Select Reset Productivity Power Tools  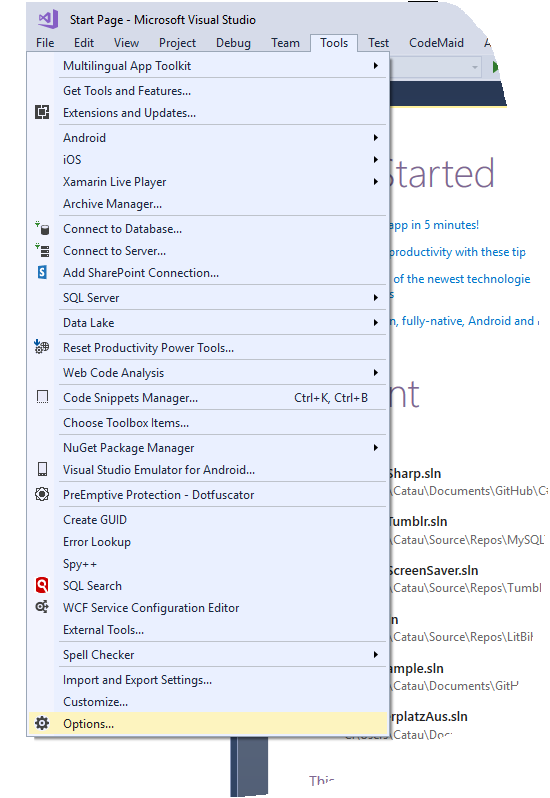coord(209,348)
